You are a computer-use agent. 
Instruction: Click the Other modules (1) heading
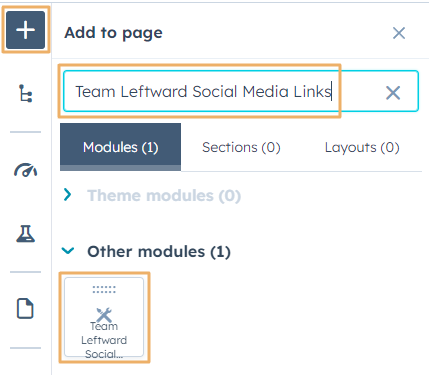click(x=159, y=252)
